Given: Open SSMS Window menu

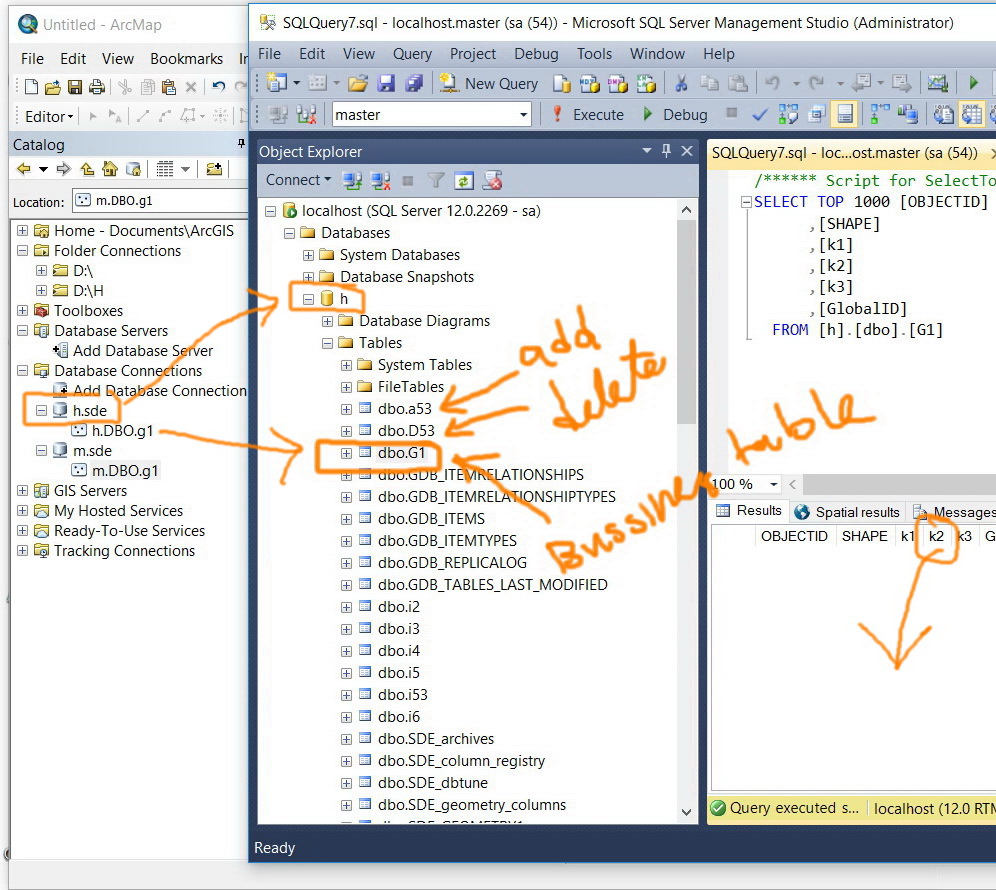Looking at the screenshot, I should tap(657, 54).
